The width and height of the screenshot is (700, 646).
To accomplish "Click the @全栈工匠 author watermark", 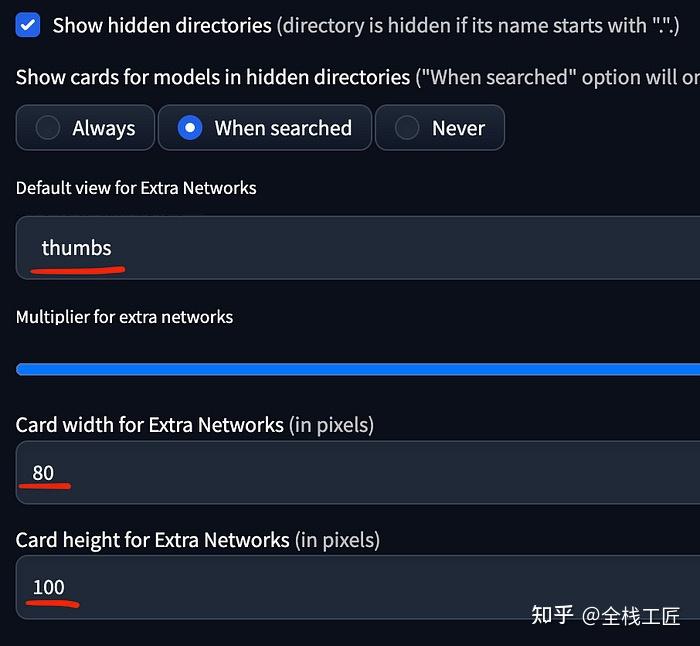I will (632, 615).
